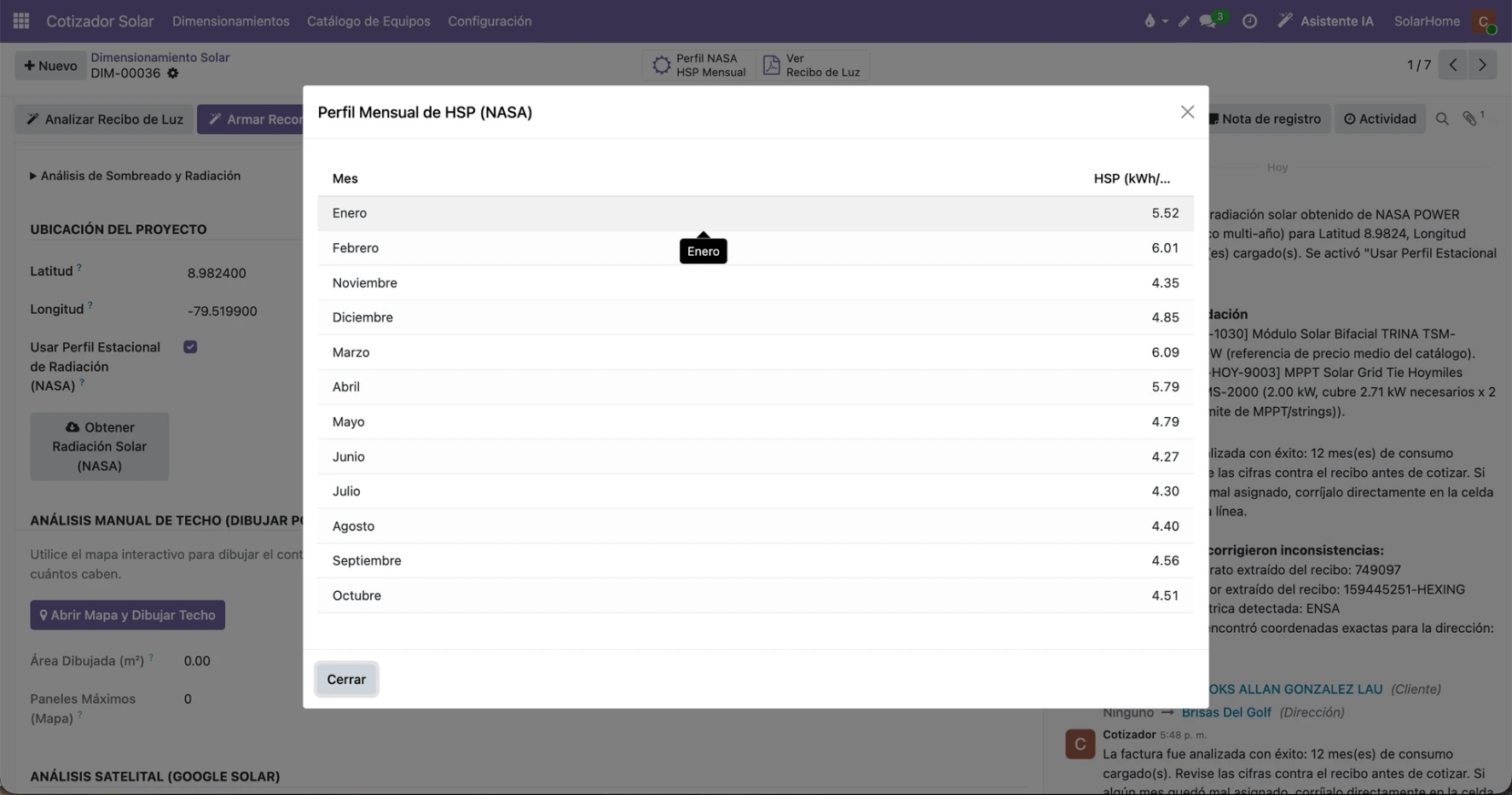Click the droplet debug icon in top bar

(x=1155, y=21)
